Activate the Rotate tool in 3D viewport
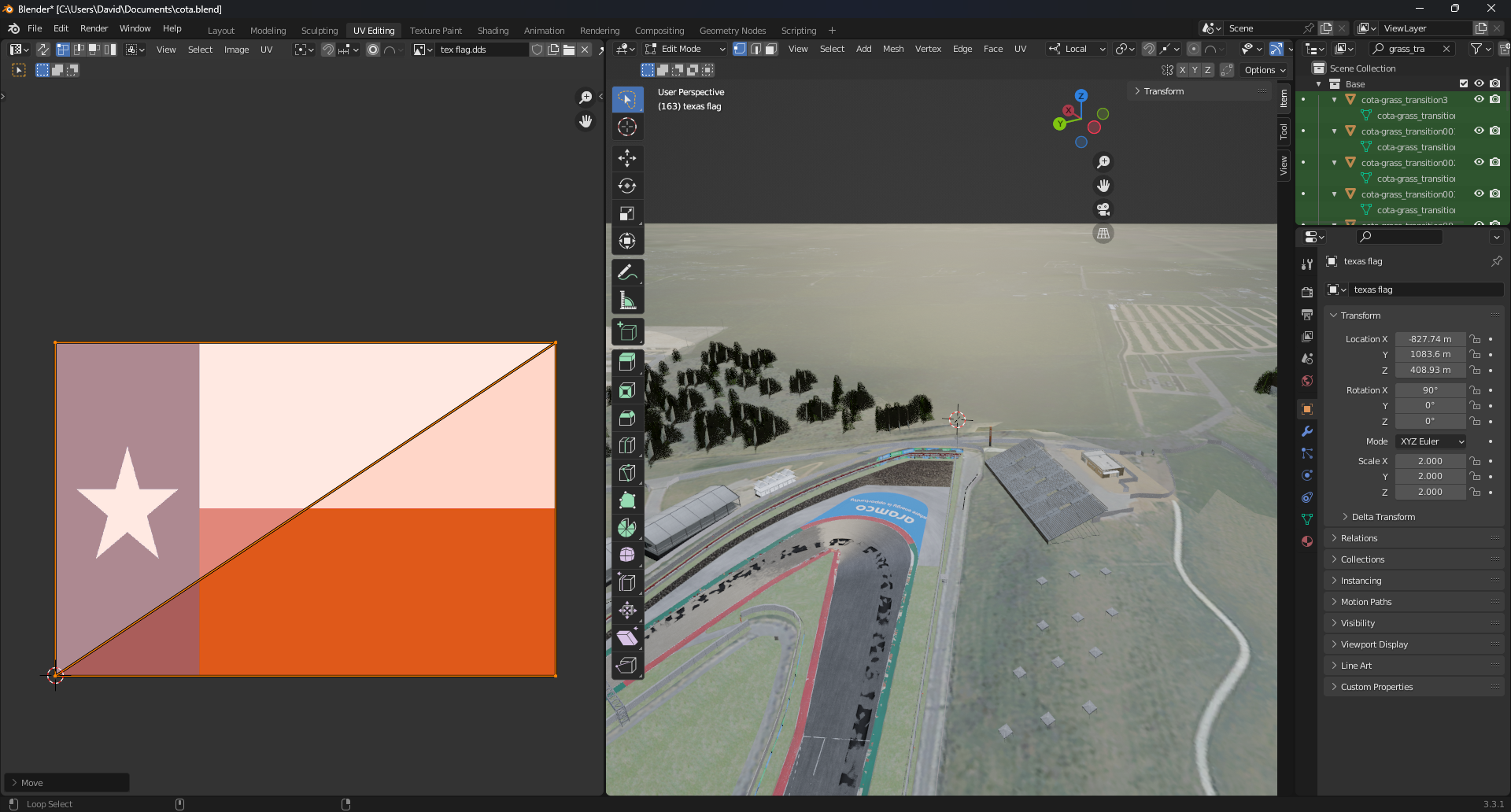This screenshot has height=812, width=1511. point(627,186)
